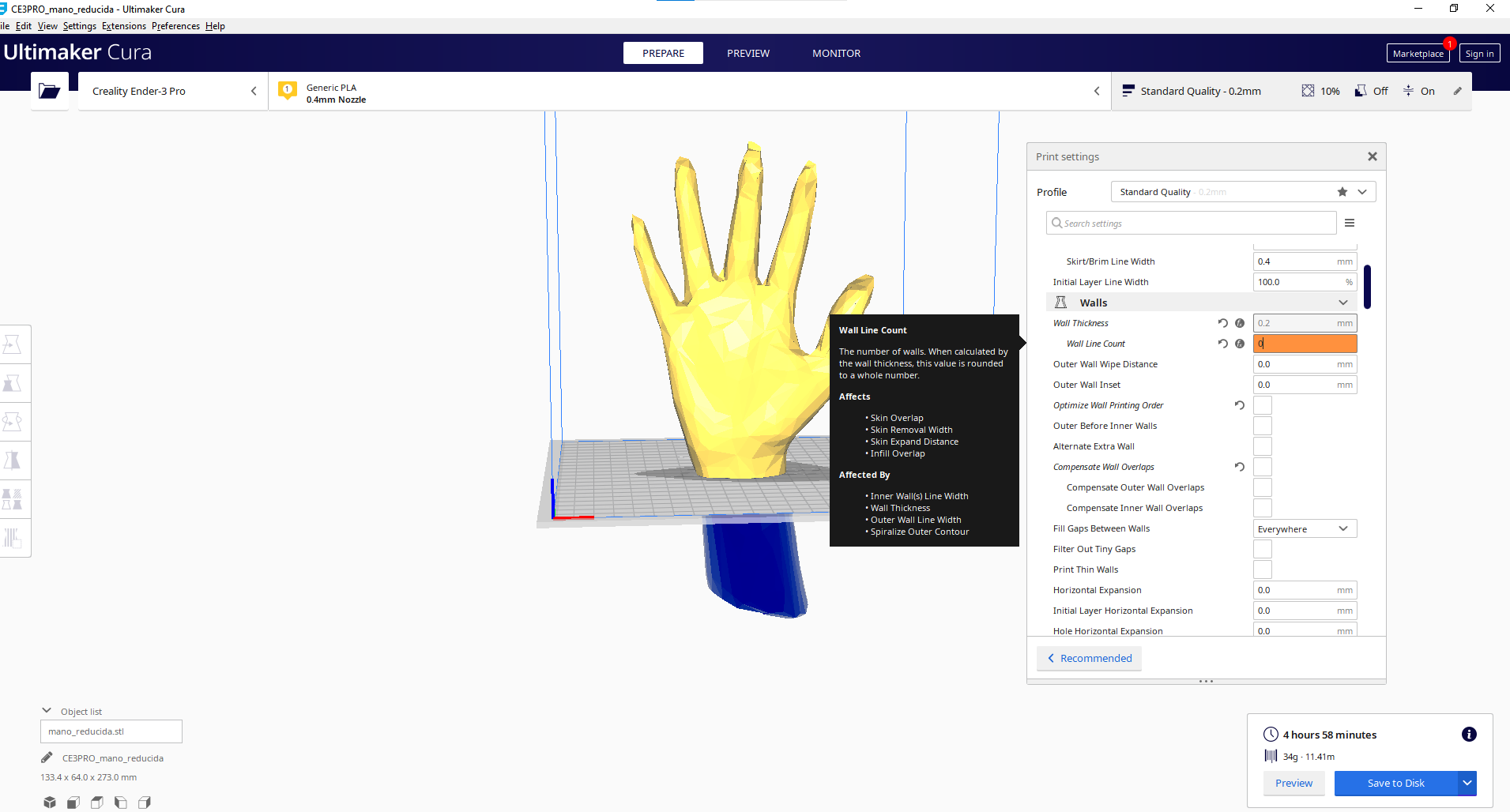The height and width of the screenshot is (812, 1510).
Task: Click the Search settings input field
Action: pyautogui.click(x=1192, y=224)
